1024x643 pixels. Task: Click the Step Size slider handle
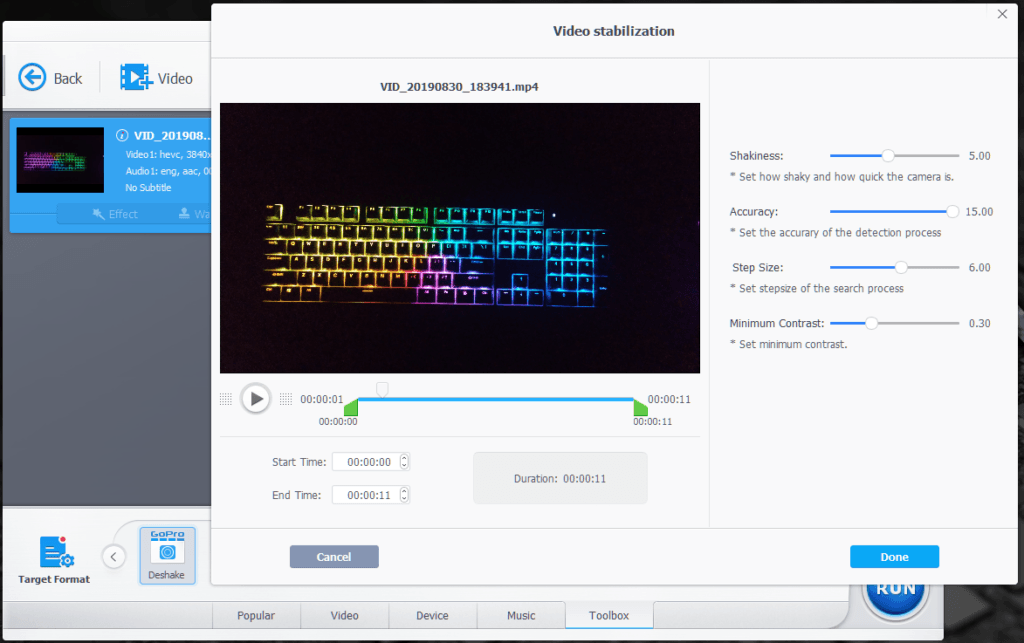pyautogui.click(x=901, y=267)
